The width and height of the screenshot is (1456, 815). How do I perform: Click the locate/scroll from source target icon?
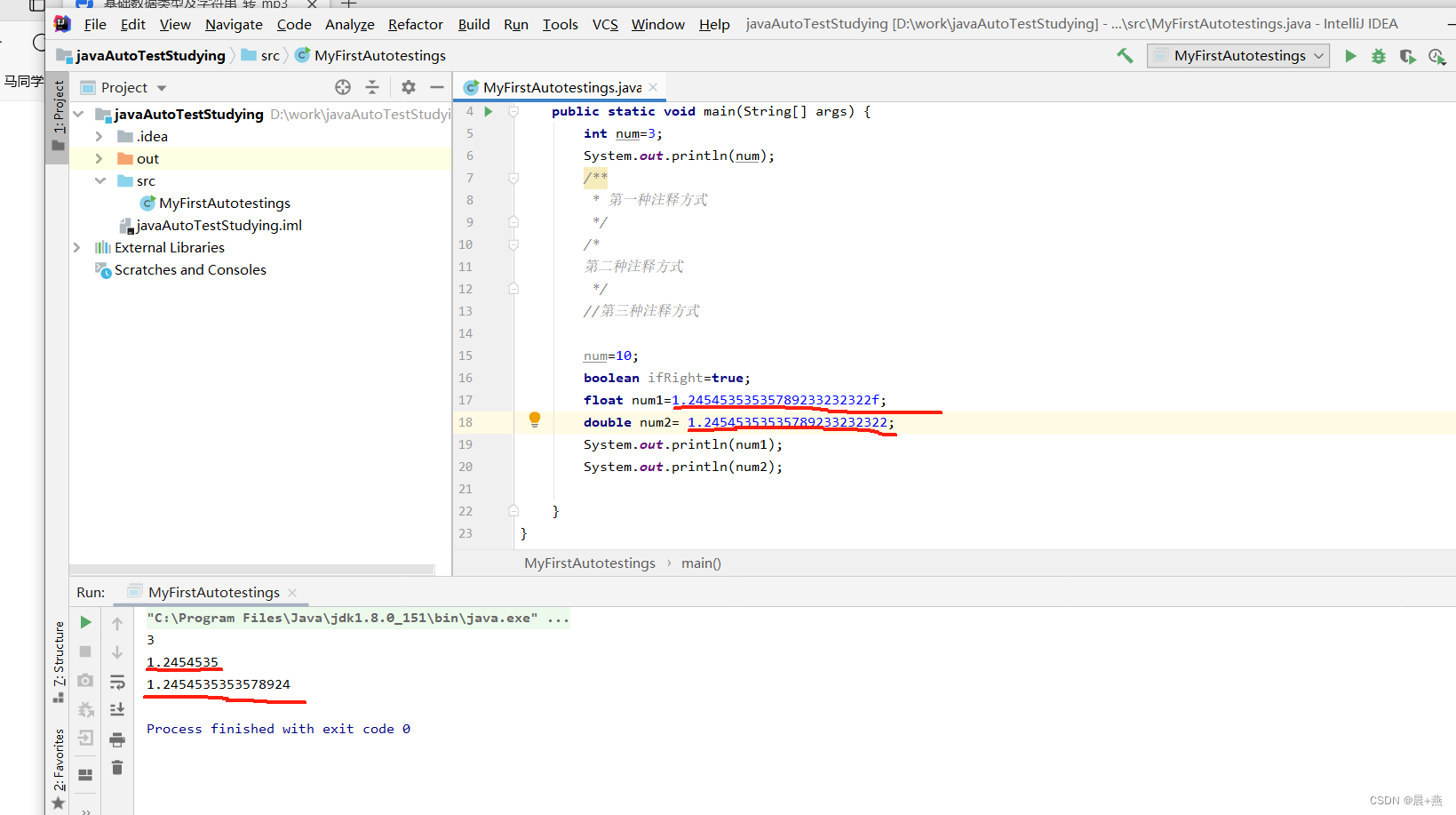coord(343,87)
